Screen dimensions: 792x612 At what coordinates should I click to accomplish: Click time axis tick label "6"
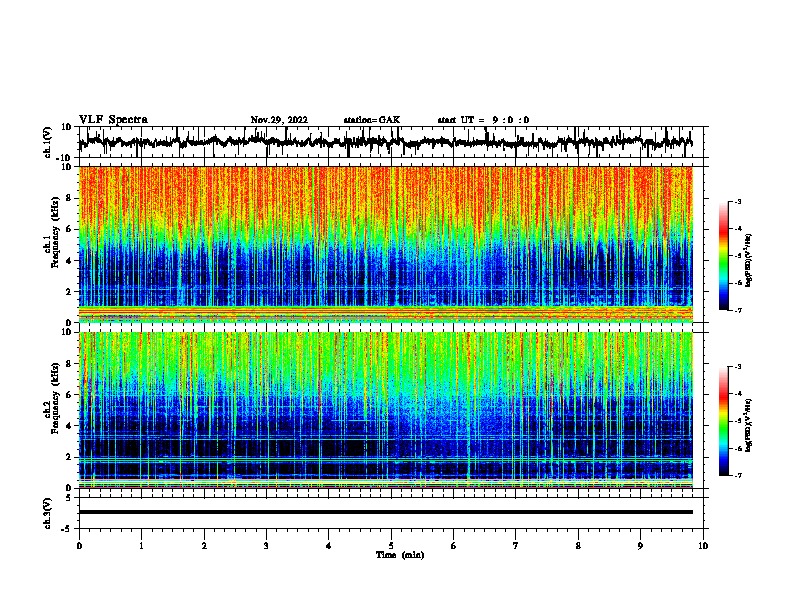tap(454, 546)
